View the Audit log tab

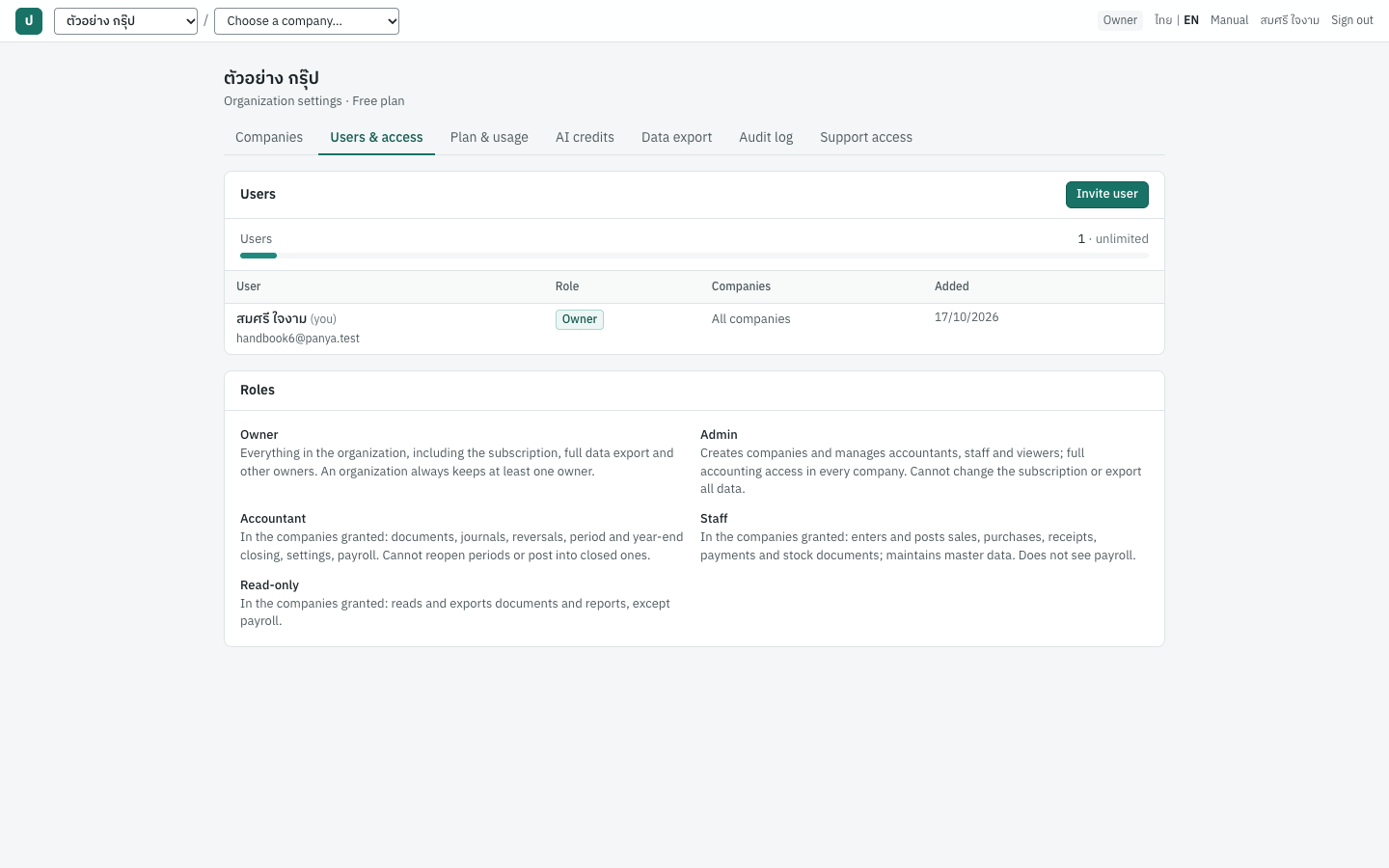tap(766, 138)
